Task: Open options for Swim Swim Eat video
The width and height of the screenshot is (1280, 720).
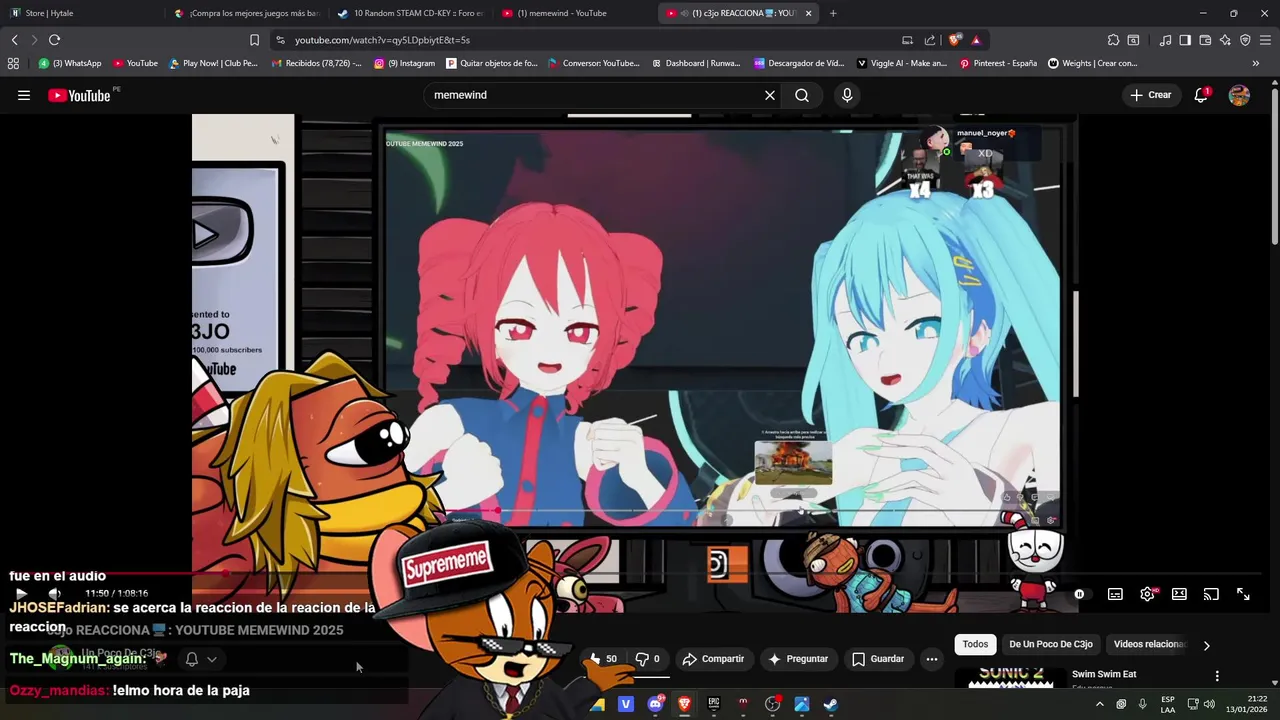Action: pos(1217,676)
